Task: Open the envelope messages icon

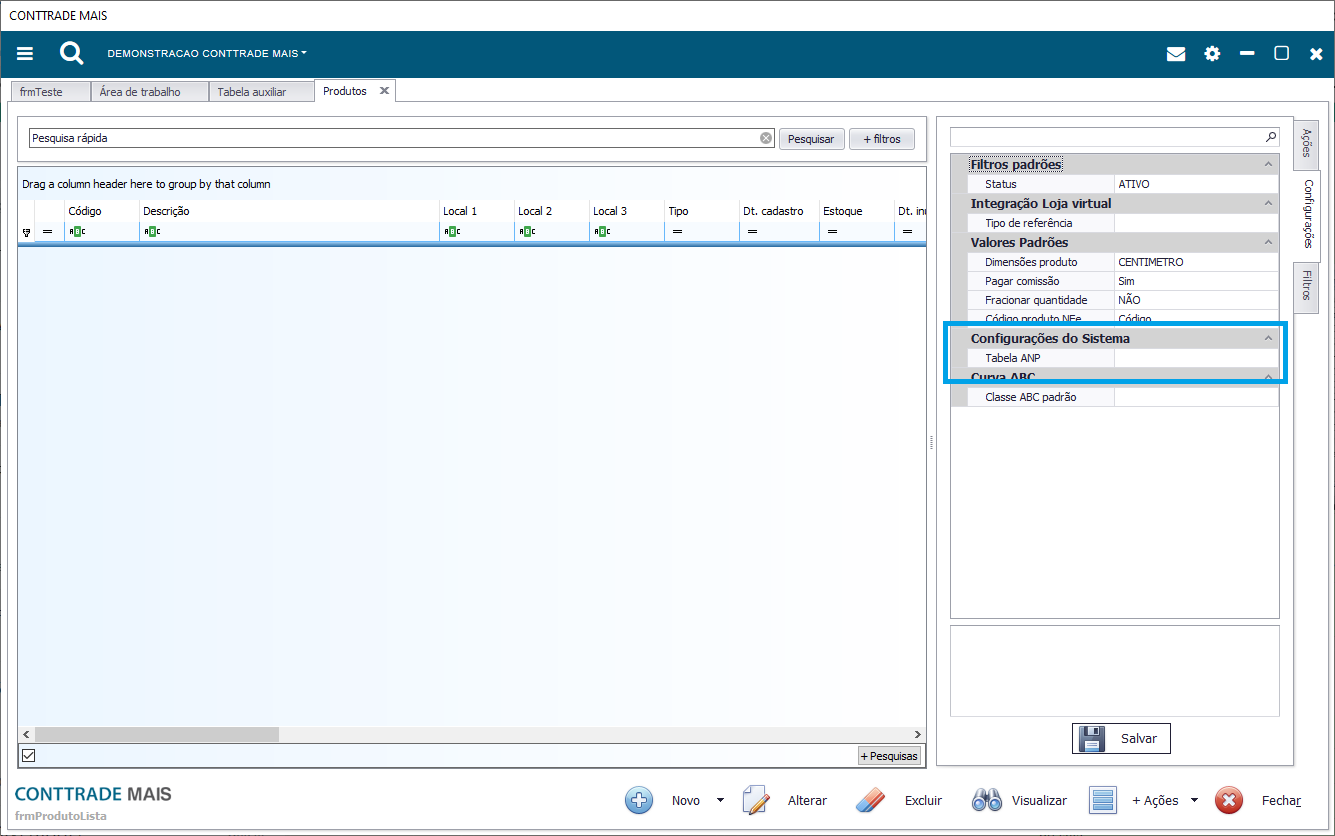Action: [x=1176, y=54]
